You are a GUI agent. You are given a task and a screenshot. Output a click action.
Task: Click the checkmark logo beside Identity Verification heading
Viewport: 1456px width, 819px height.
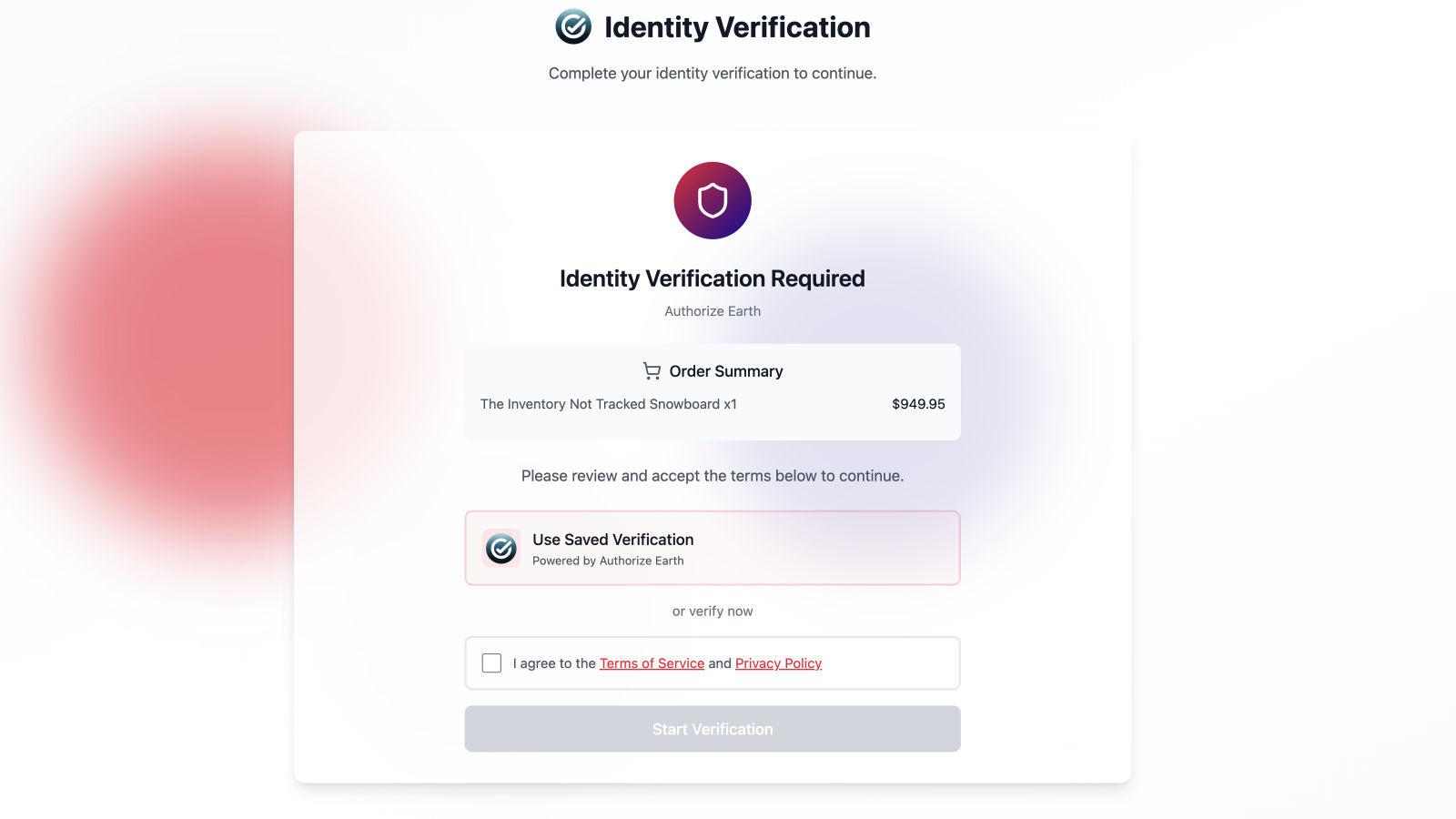tap(572, 27)
